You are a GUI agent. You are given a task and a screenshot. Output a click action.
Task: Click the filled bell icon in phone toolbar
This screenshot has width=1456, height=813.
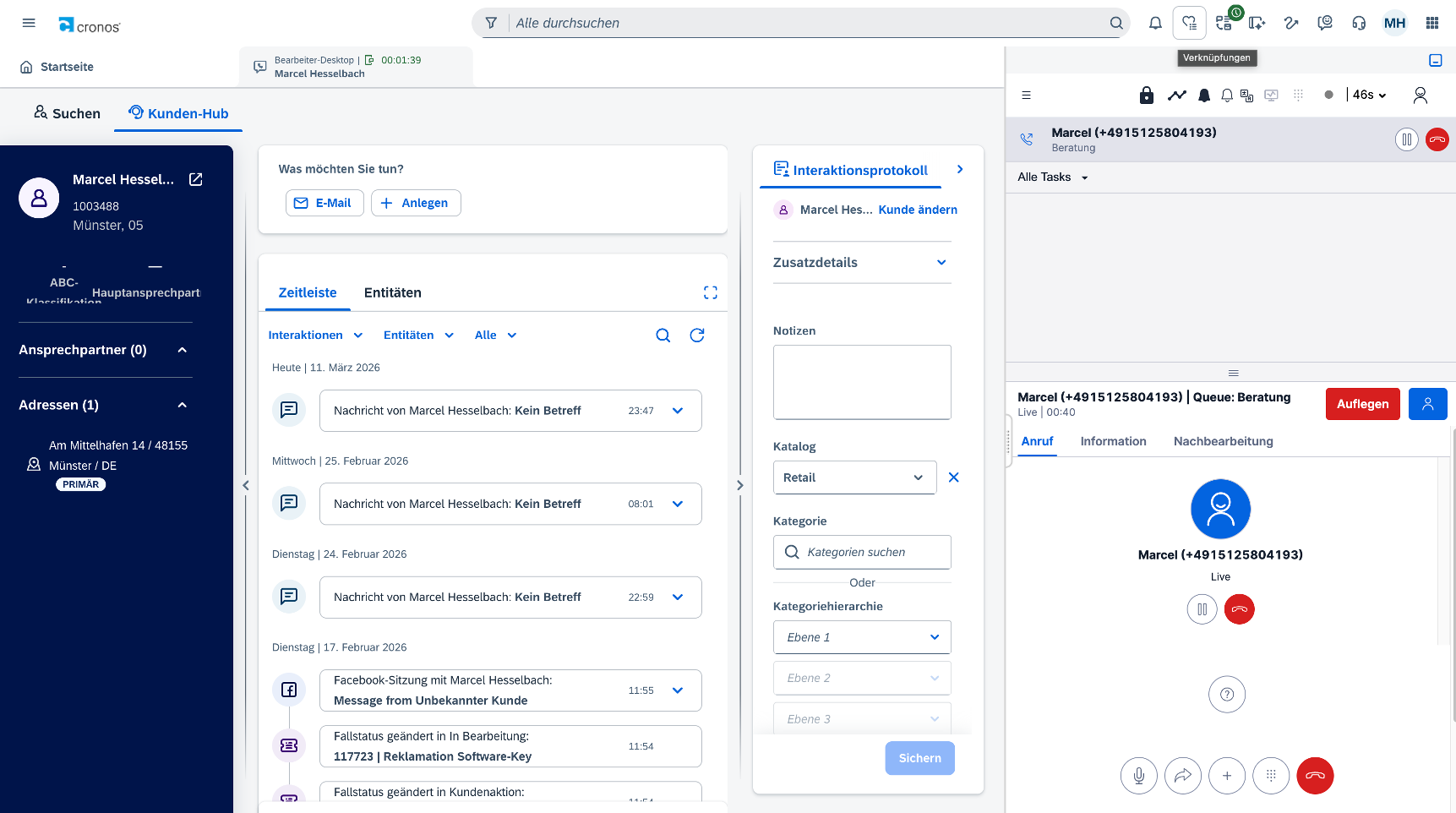coord(1204,95)
